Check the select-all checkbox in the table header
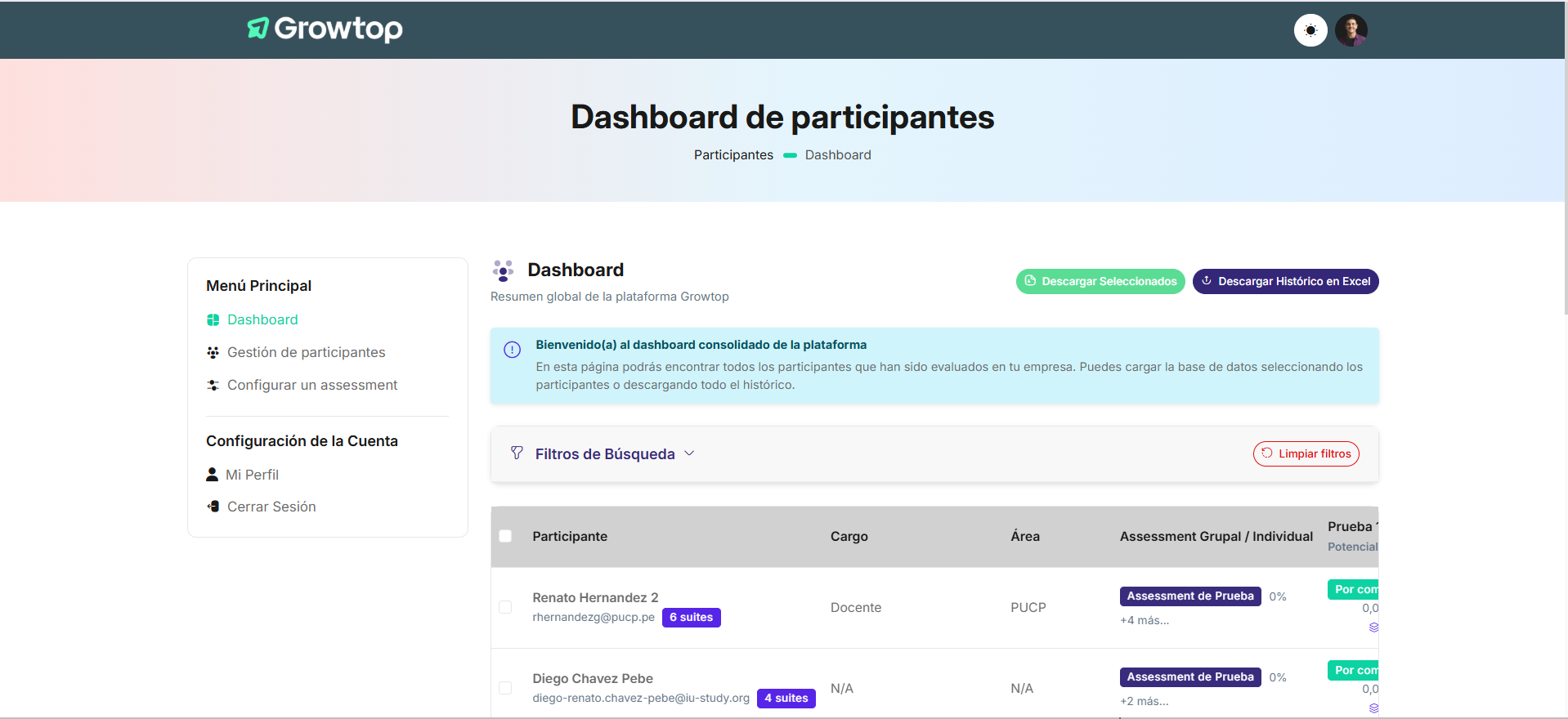Image resolution: width=1568 pixels, height=719 pixels. coord(505,537)
